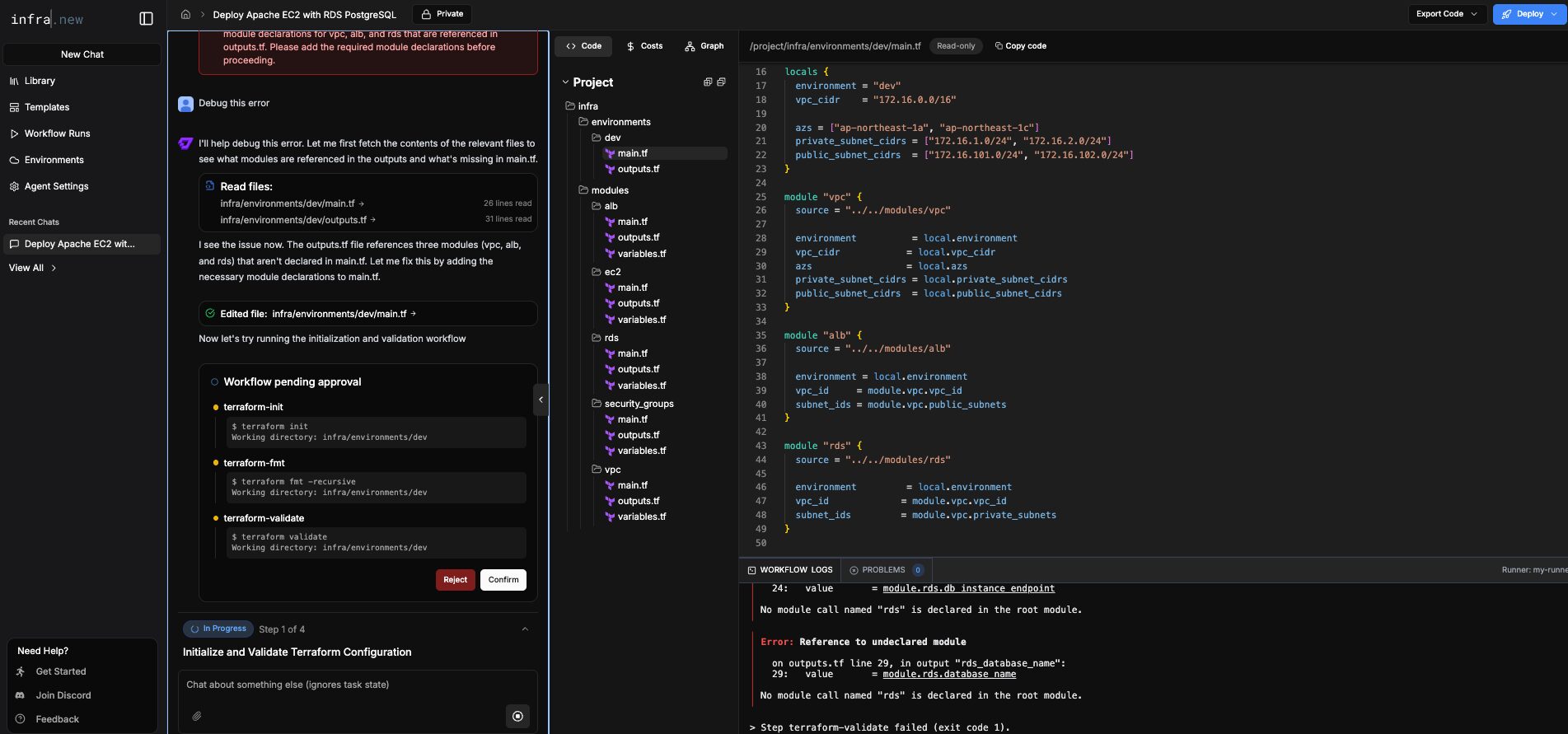The image size is (1568, 734).
Task: Open read file infra/environments/dev/main.tf link
Action: 292,203
